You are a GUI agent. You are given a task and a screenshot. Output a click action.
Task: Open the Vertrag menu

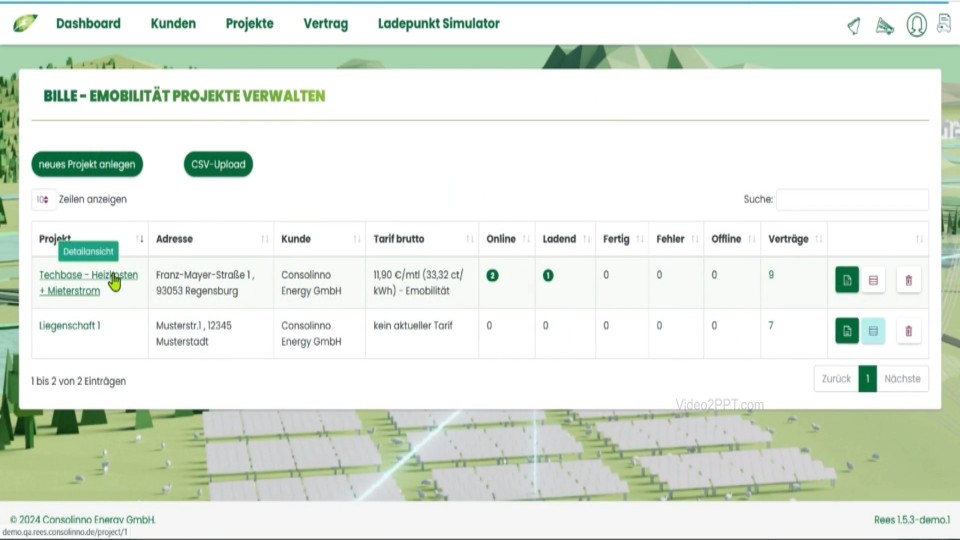[326, 24]
